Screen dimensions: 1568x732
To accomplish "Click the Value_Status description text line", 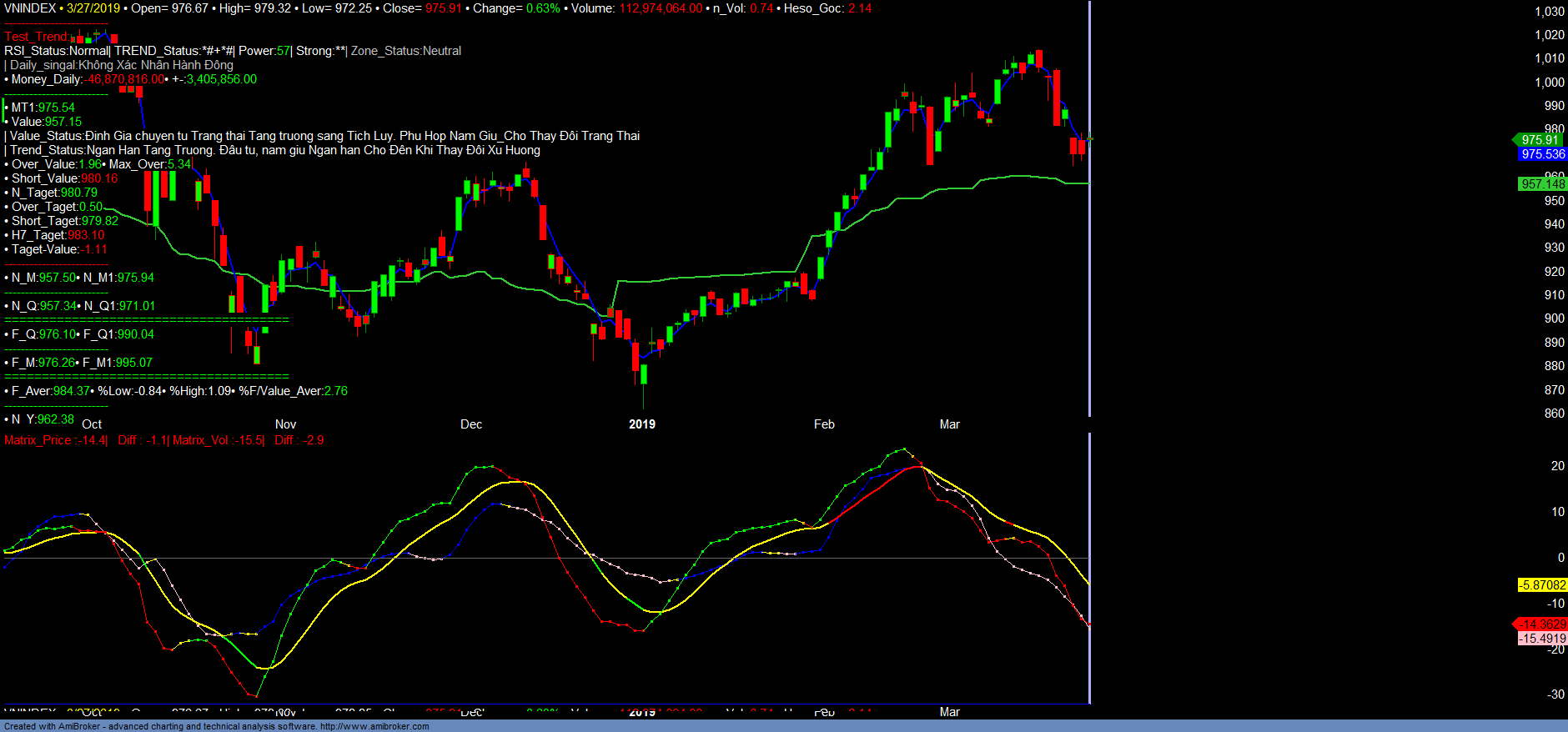I will click(x=324, y=136).
